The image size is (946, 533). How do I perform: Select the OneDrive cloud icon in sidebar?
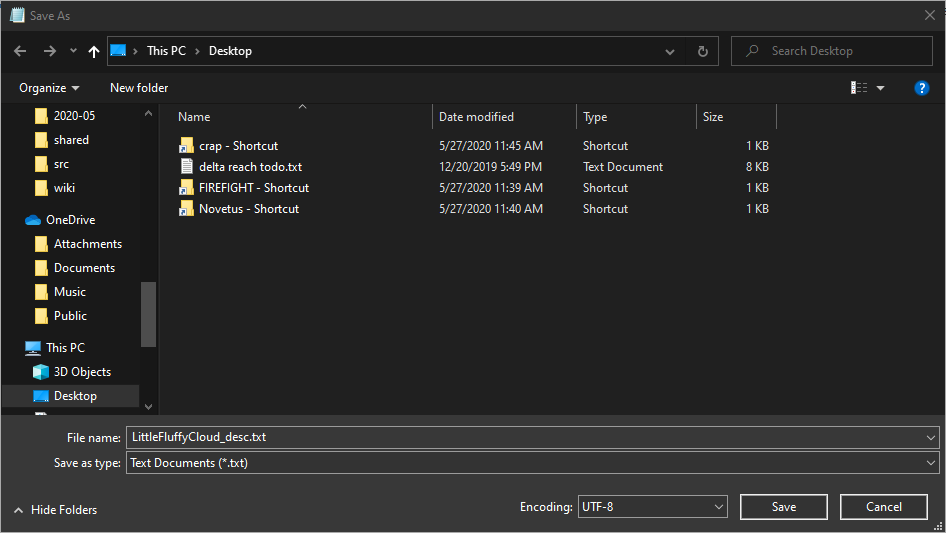click(x=33, y=220)
